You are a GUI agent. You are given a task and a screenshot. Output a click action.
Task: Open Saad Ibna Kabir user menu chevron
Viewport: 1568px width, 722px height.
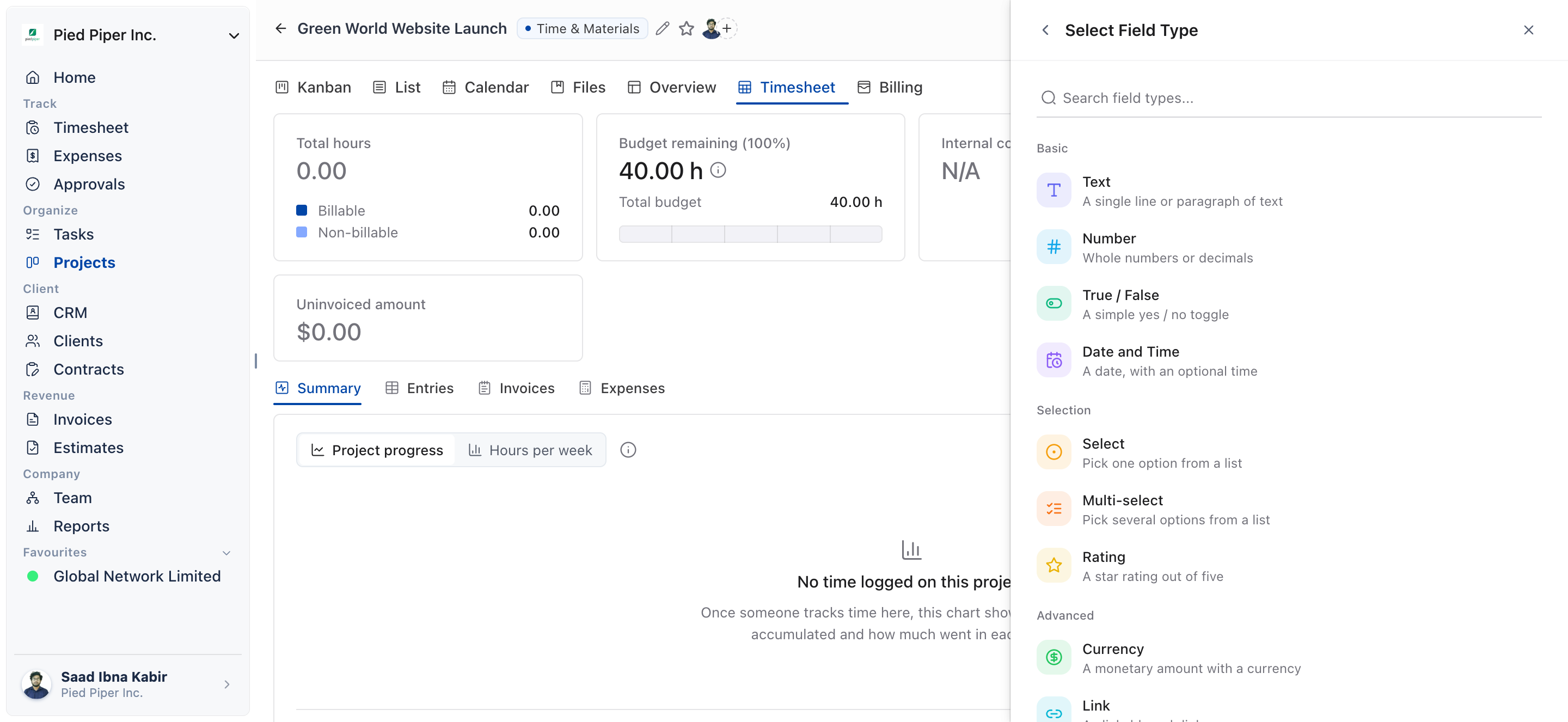tap(226, 684)
